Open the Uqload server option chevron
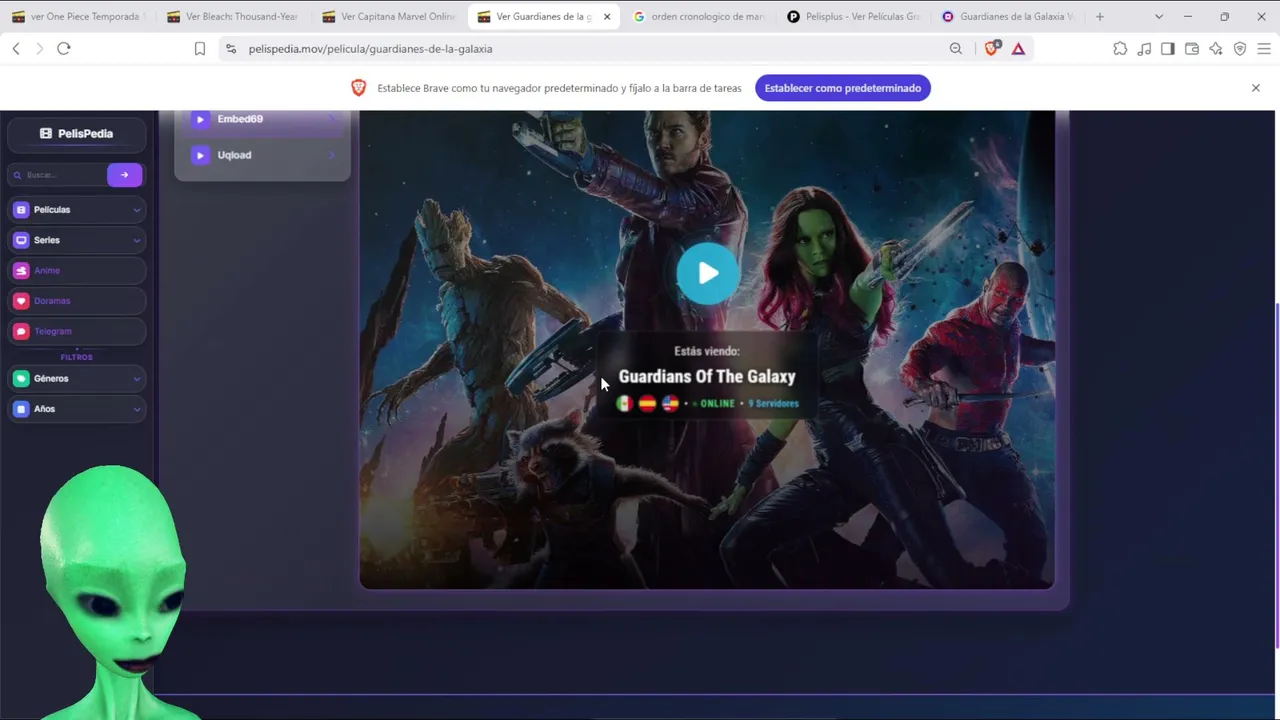Screen dimensions: 1280x720 332,155
